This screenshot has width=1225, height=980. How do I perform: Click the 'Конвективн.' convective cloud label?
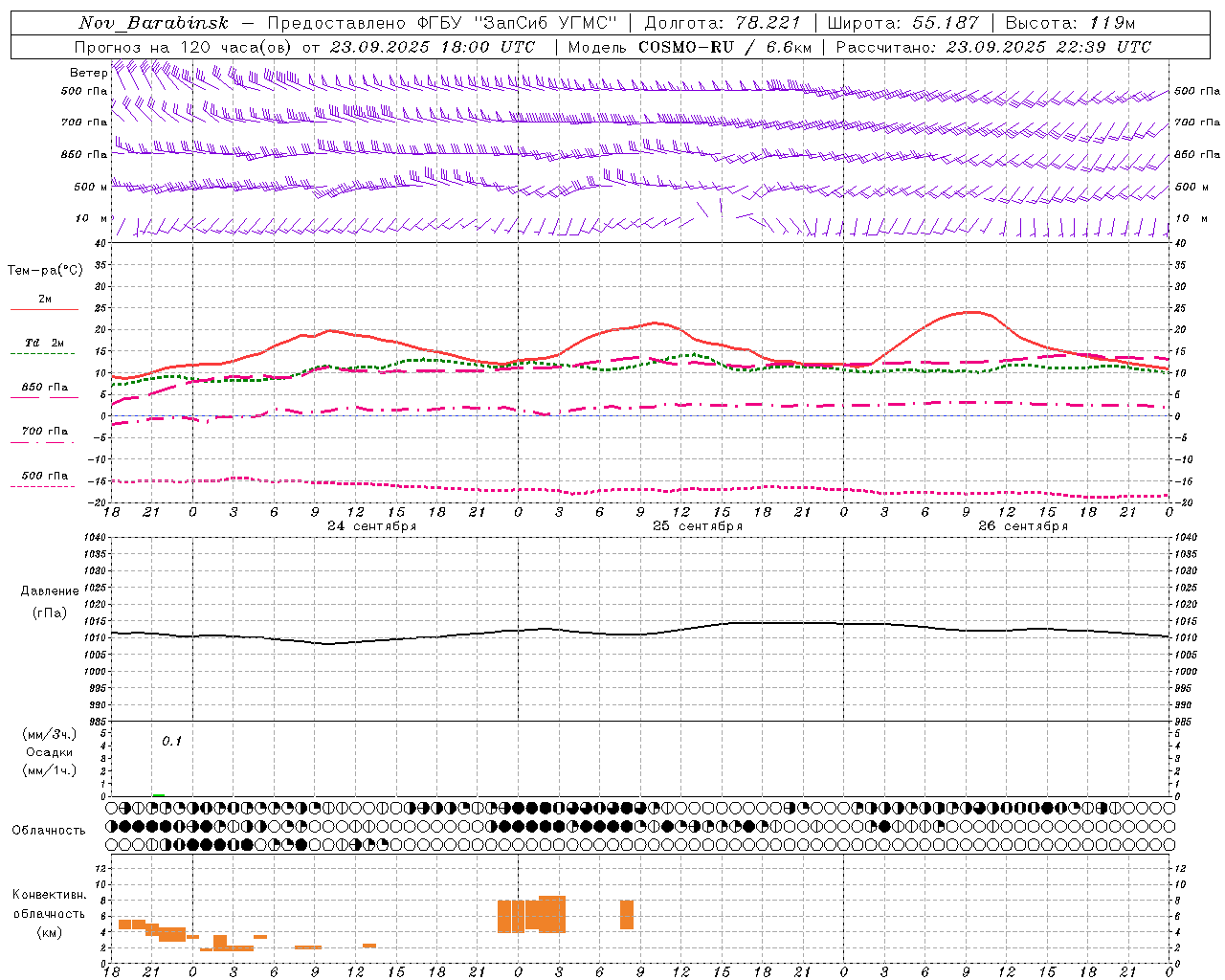click(50, 895)
